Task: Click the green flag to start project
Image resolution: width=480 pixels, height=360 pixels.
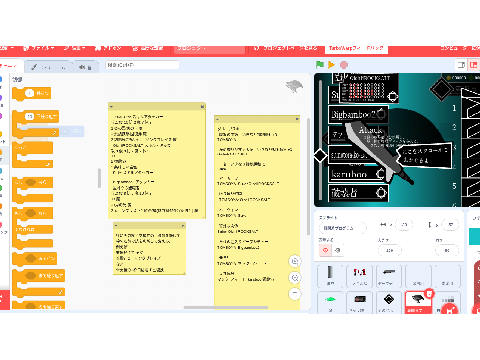Action: tap(320, 65)
